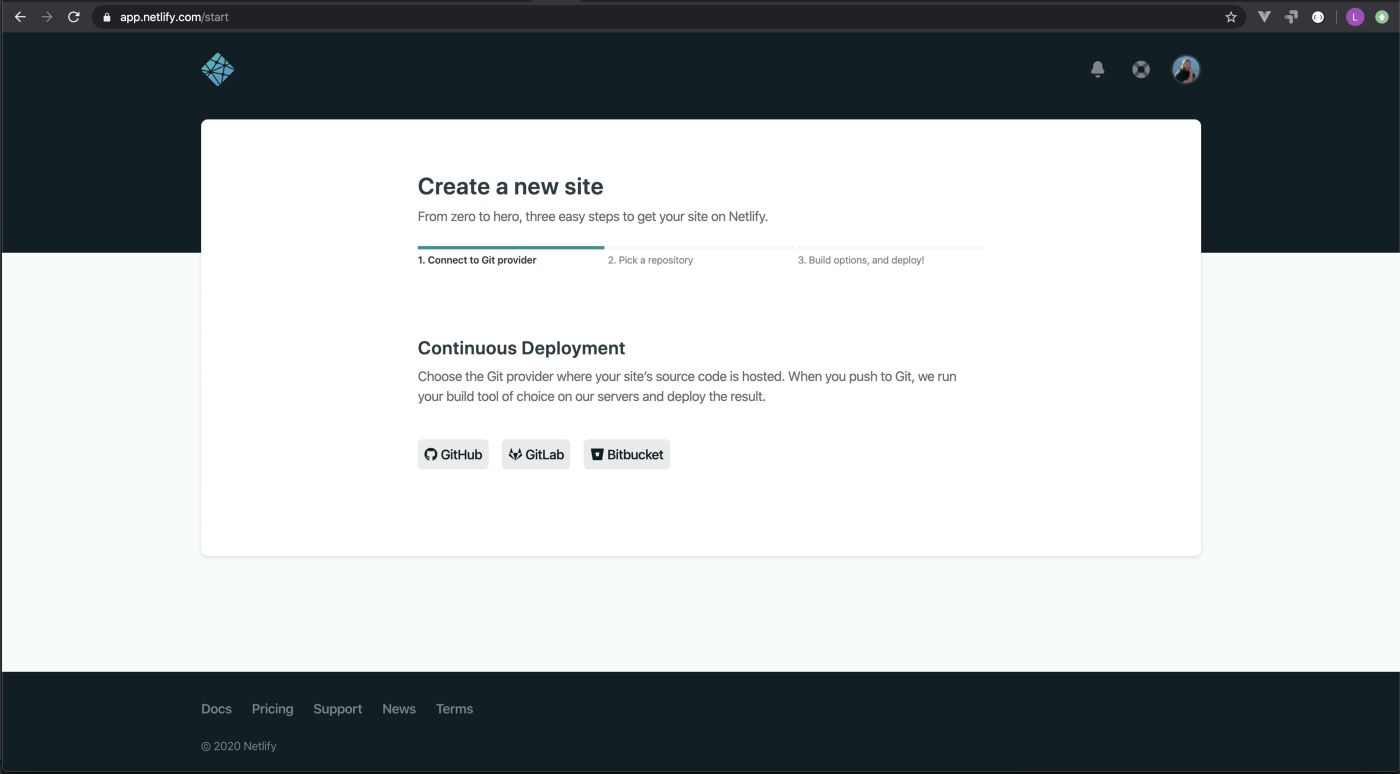Open the Support footer link
The height and width of the screenshot is (774, 1400).
pyautogui.click(x=338, y=709)
